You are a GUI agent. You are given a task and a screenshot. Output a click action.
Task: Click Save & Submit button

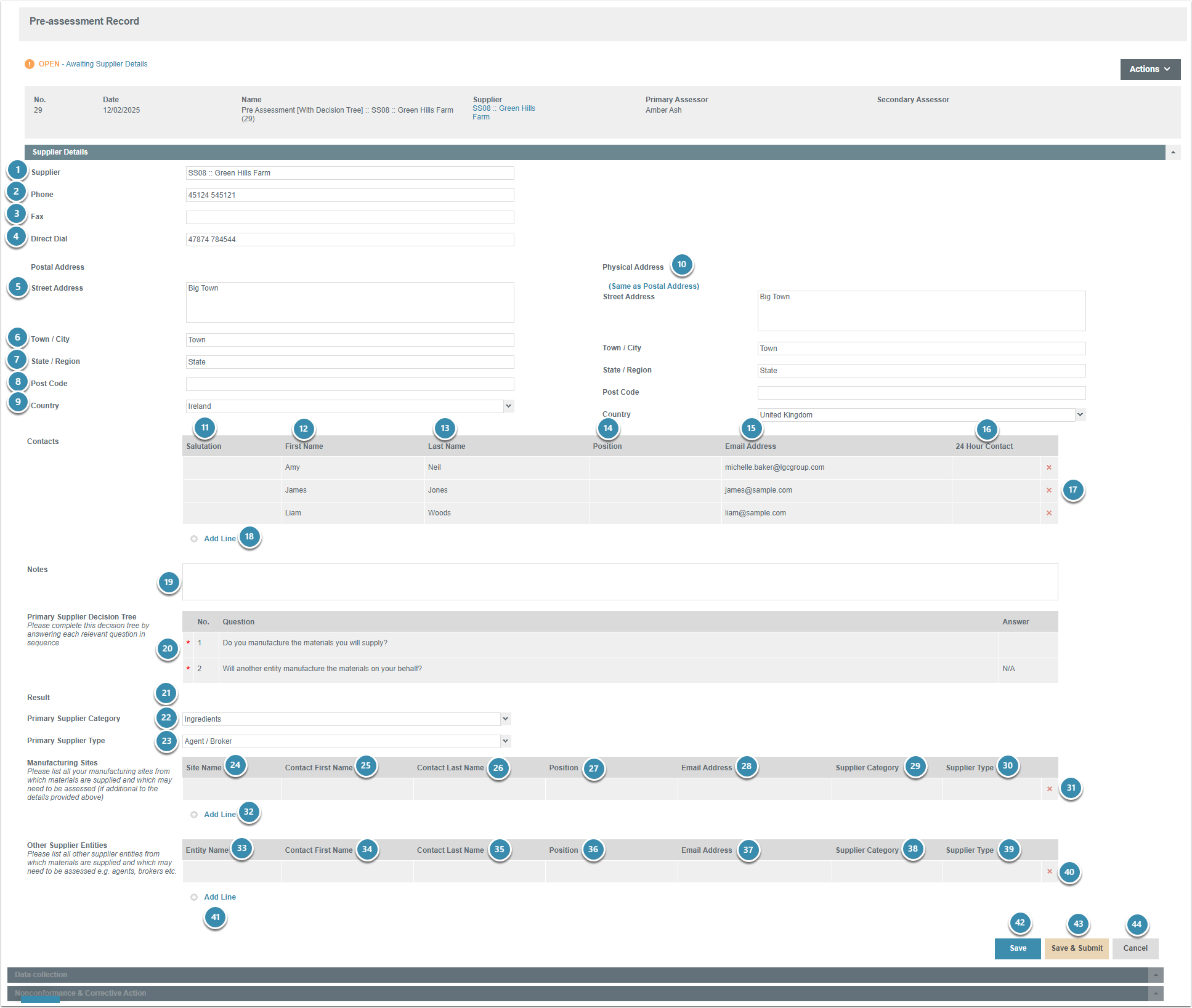pos(1076,948)
